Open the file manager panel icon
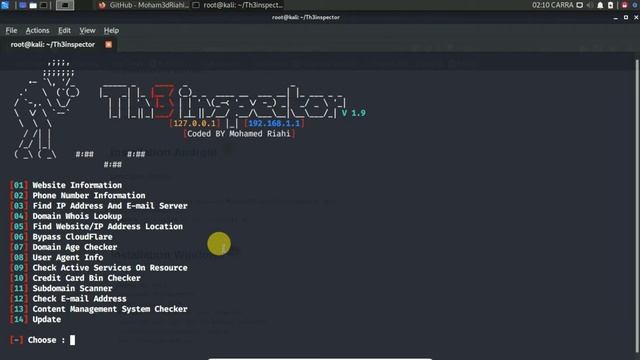The image size is (640, 360). click(x=33, y=5)
